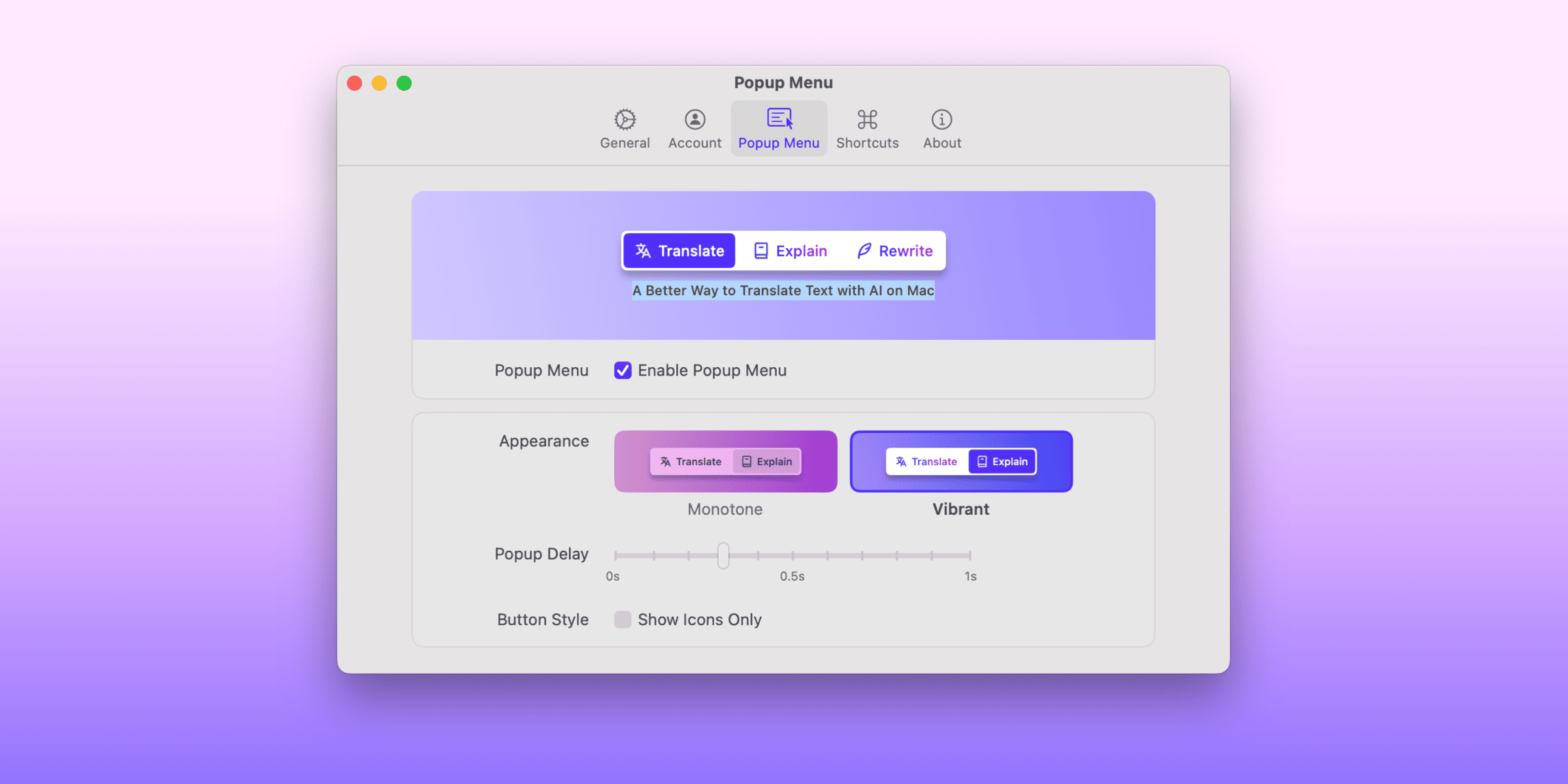Click the Button Style label
1568x784 pixels.
[x=542, y=619]
